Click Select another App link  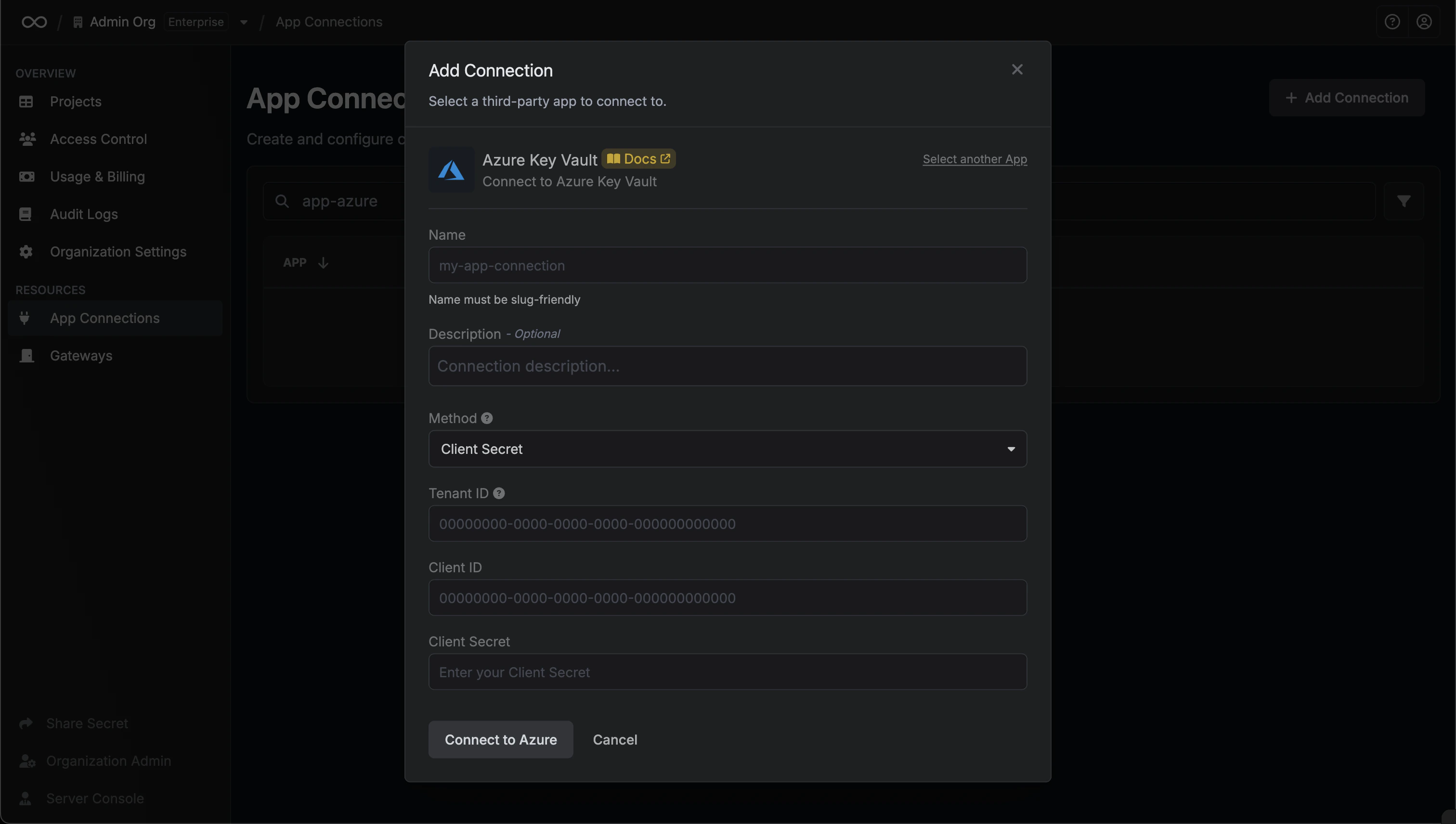(x=975, y=159)
